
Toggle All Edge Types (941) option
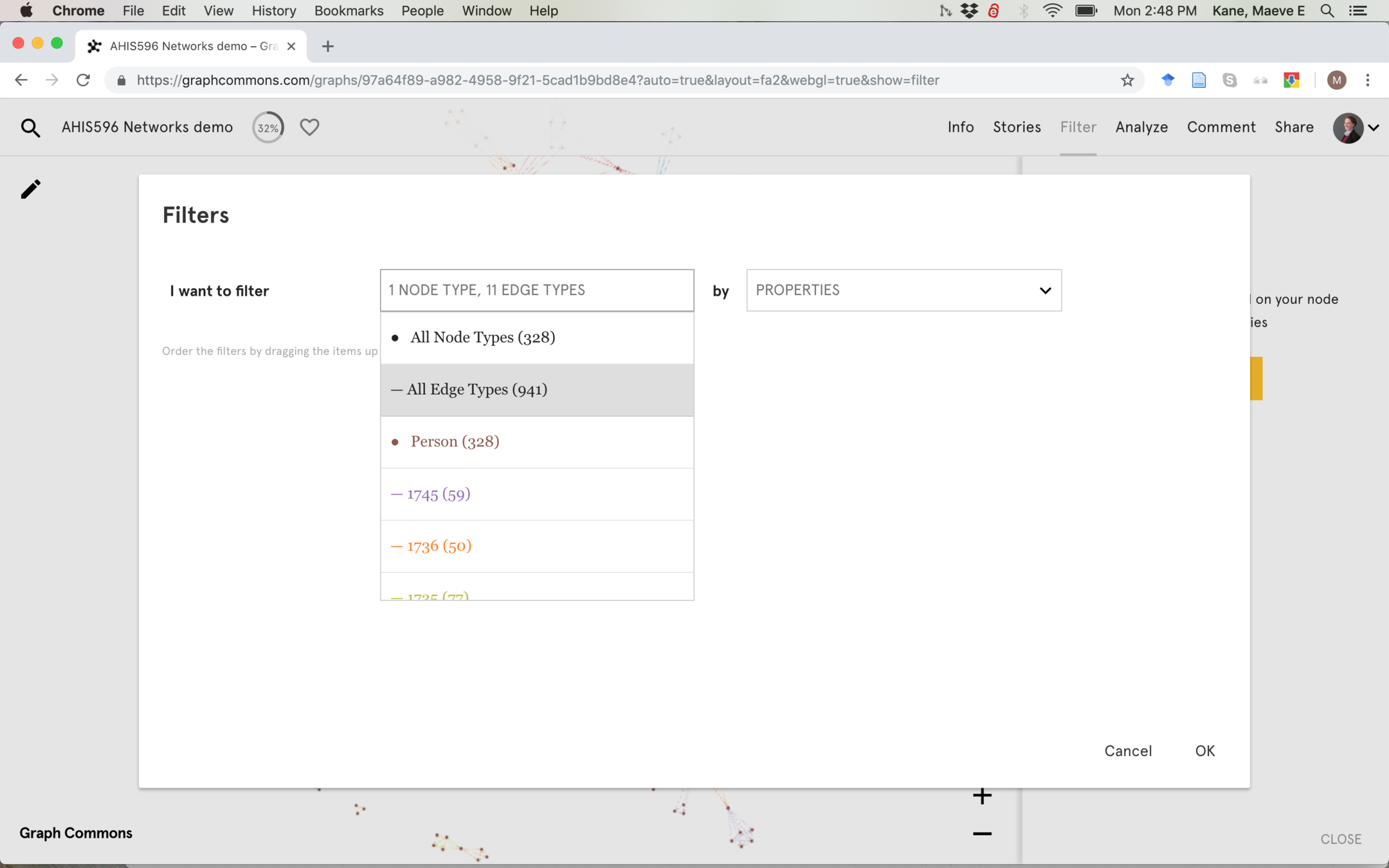477,390
